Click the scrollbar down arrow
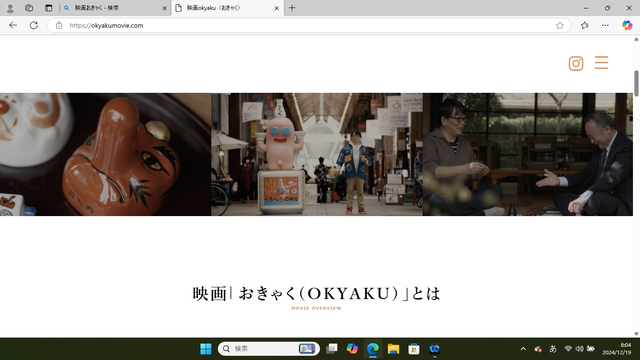 (636, 334)
